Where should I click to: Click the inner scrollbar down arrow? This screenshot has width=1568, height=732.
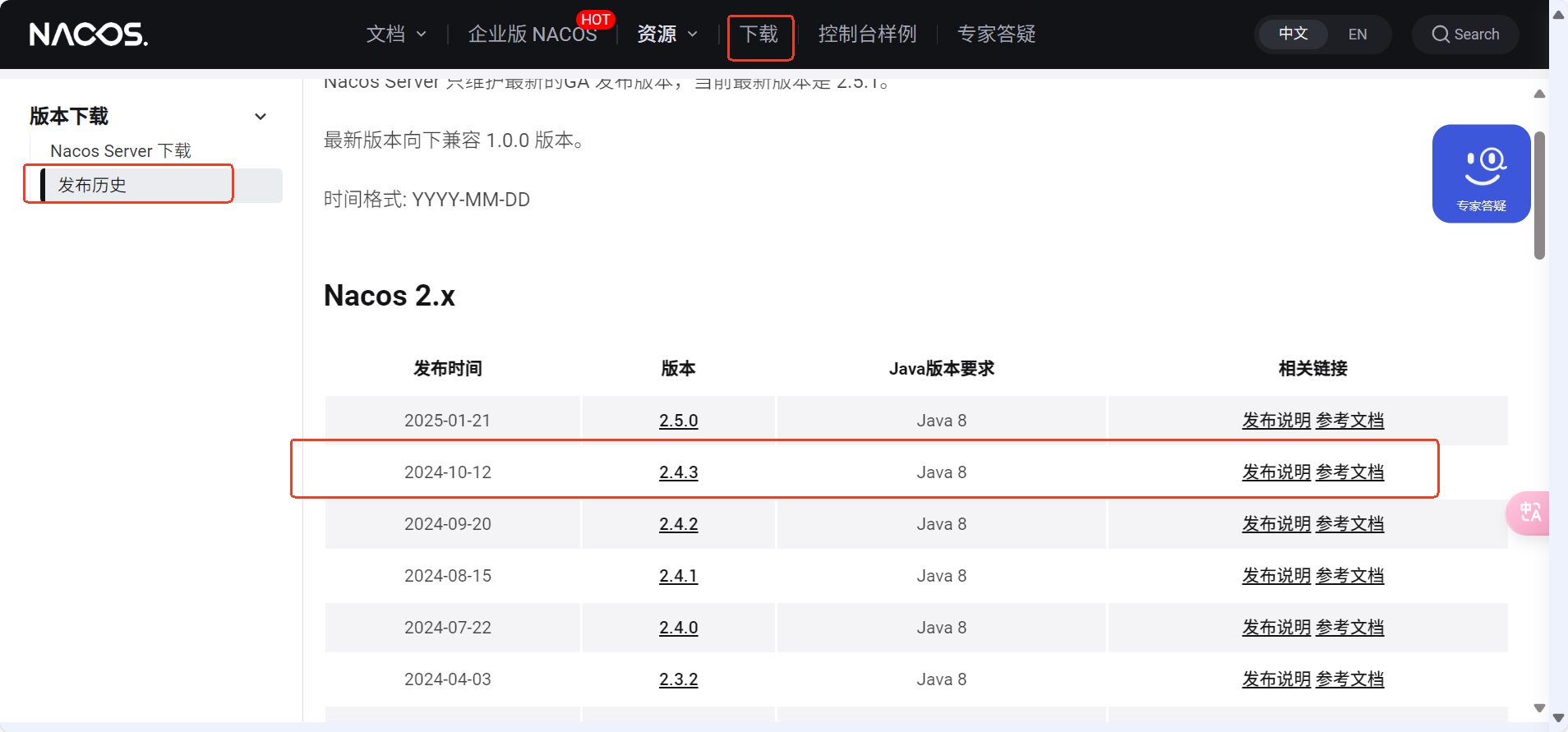1539,708
